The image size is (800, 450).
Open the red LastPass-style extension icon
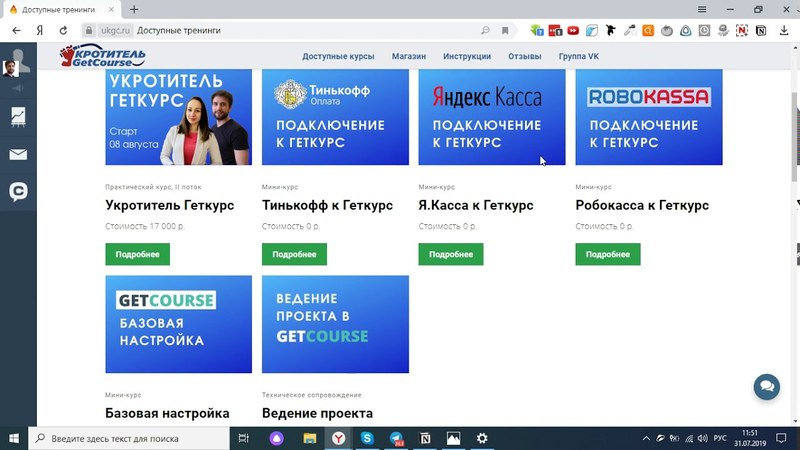(555, 31)
